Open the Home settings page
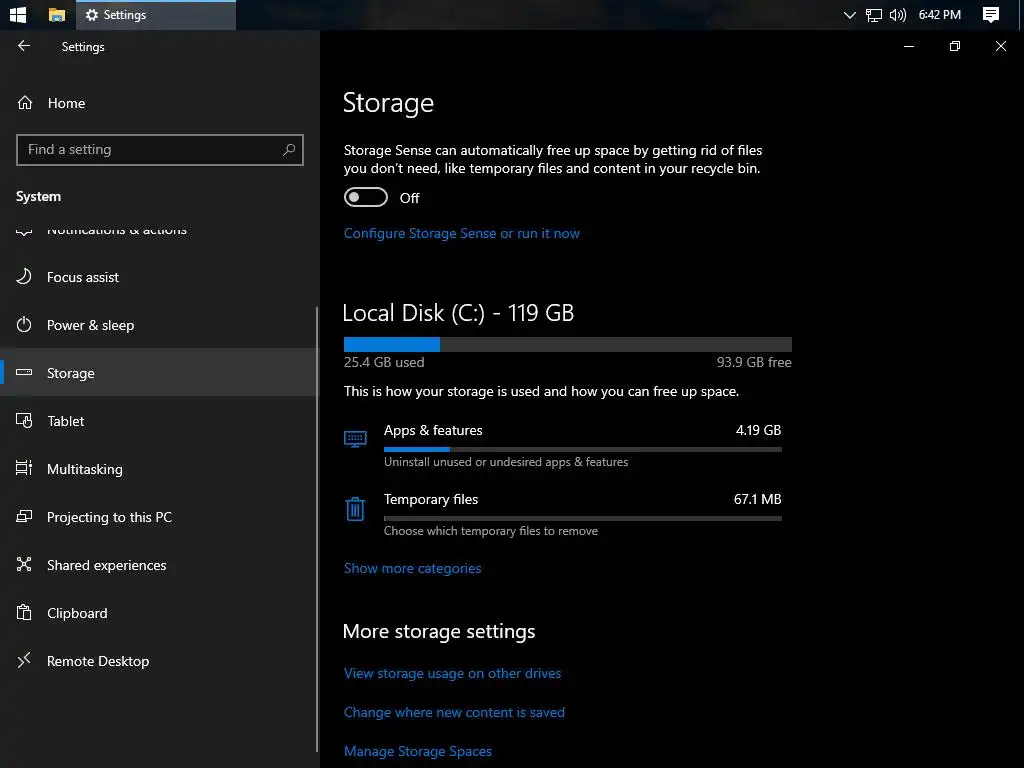 click(159, 103)
